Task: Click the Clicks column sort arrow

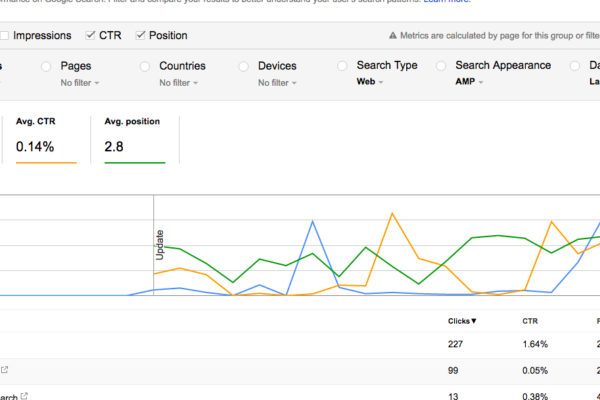Action: point(473,321)
